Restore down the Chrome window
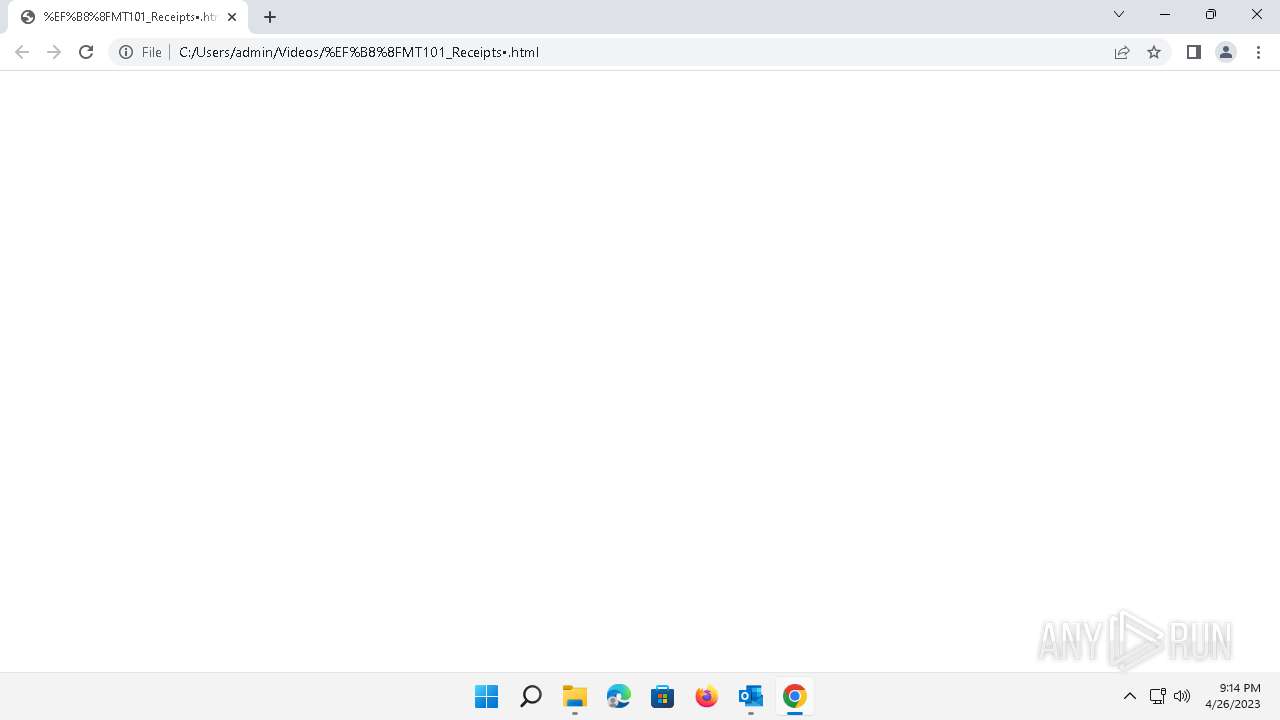Viewport: 1280px width, 720px height. click(x=1211, y=14)
